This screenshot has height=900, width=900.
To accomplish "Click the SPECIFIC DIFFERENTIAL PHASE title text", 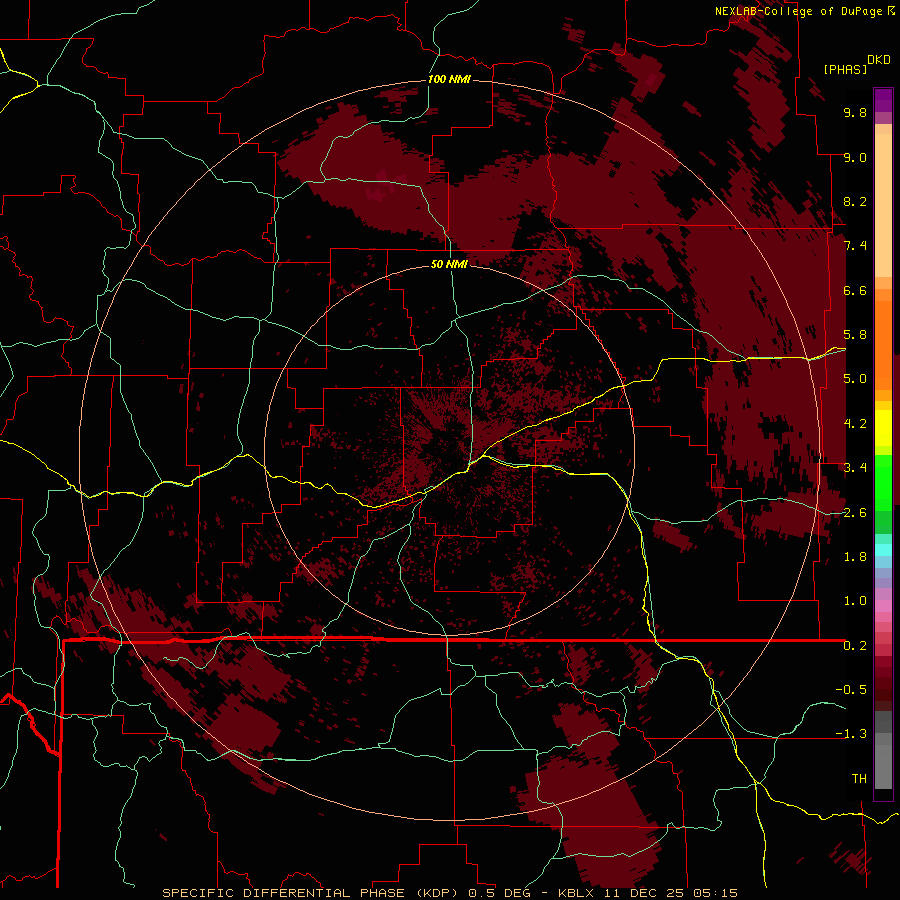I will [283, 893].
